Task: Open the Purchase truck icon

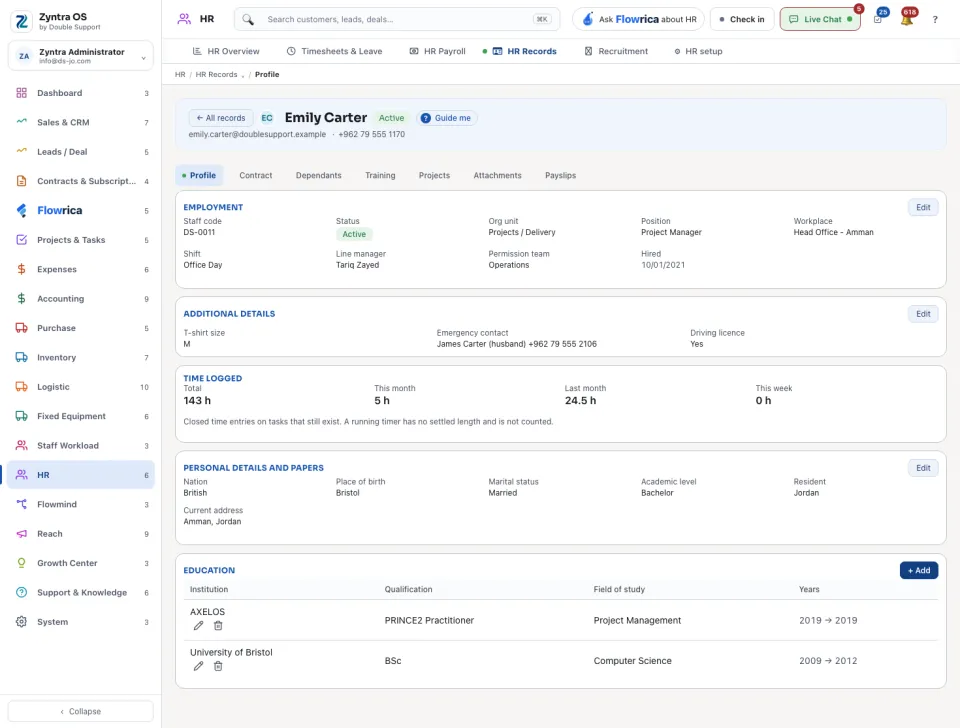Action: pyautogui.click(x=21, y=328)
